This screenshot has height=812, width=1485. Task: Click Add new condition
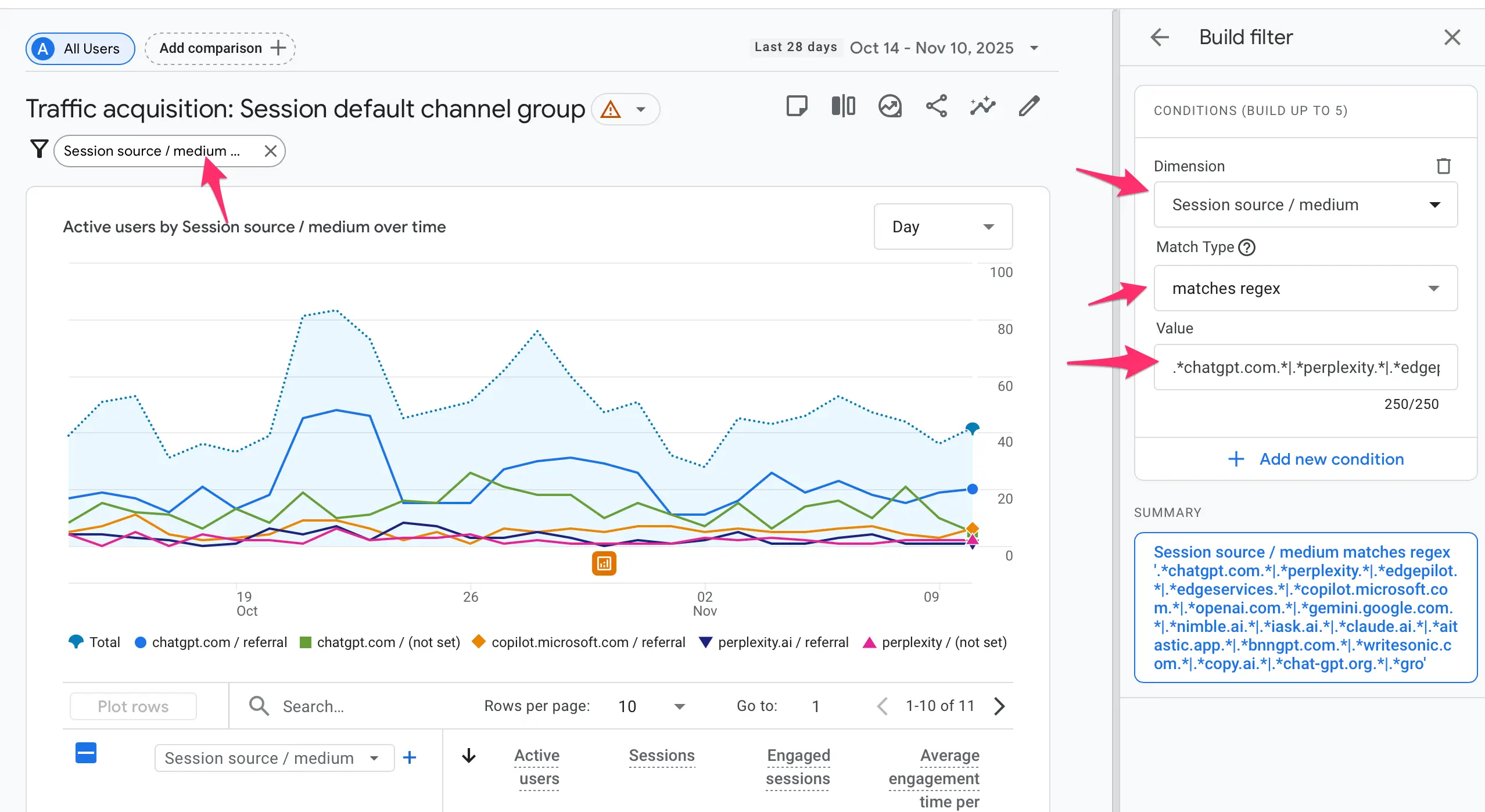point(1317,459)
